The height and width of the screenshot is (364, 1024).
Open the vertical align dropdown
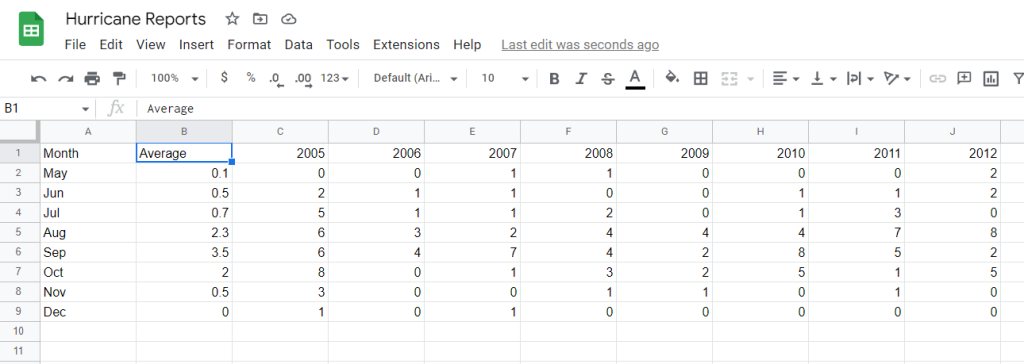click(824, 78)
